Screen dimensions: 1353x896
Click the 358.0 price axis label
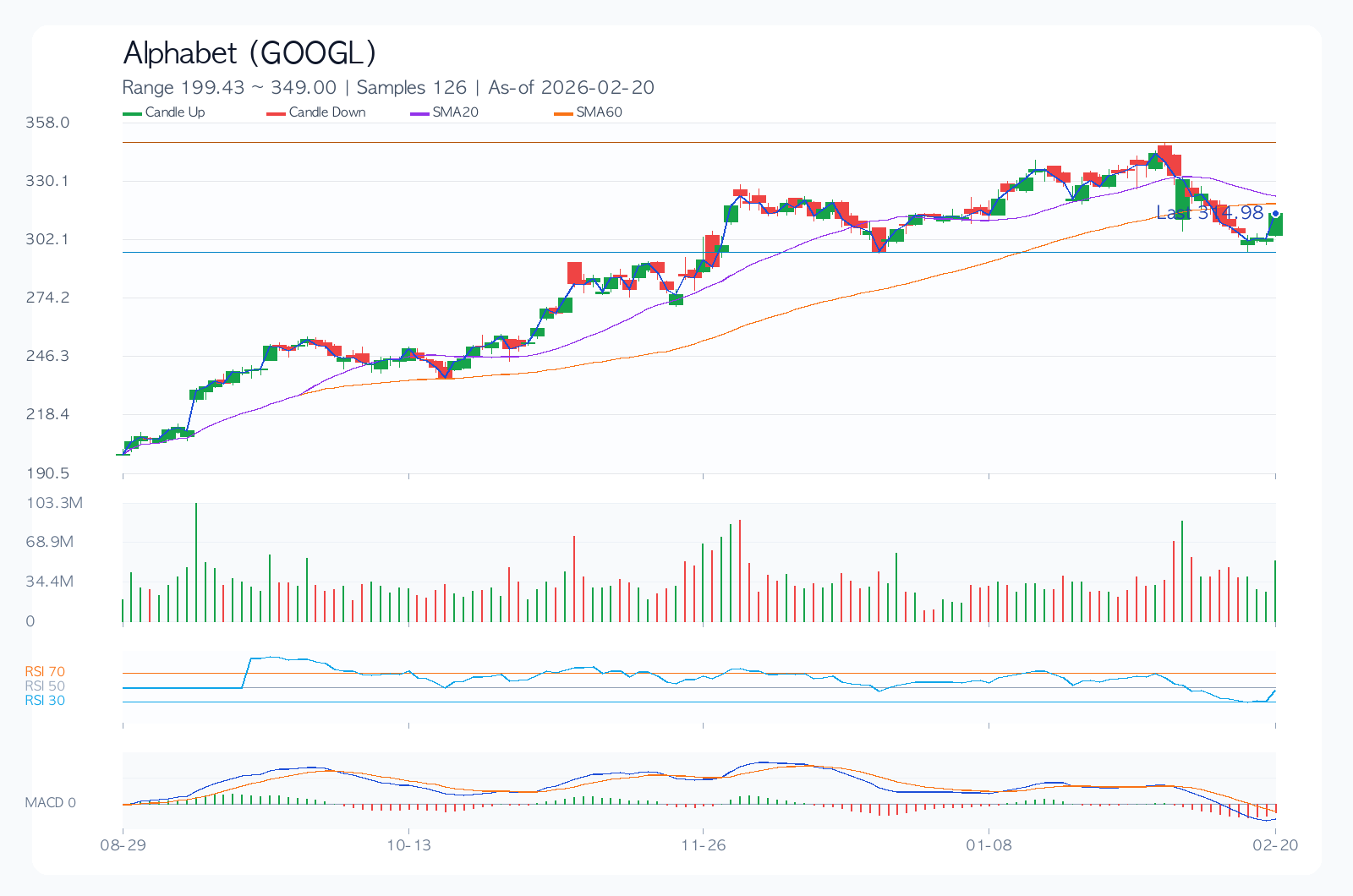[47, 123]
